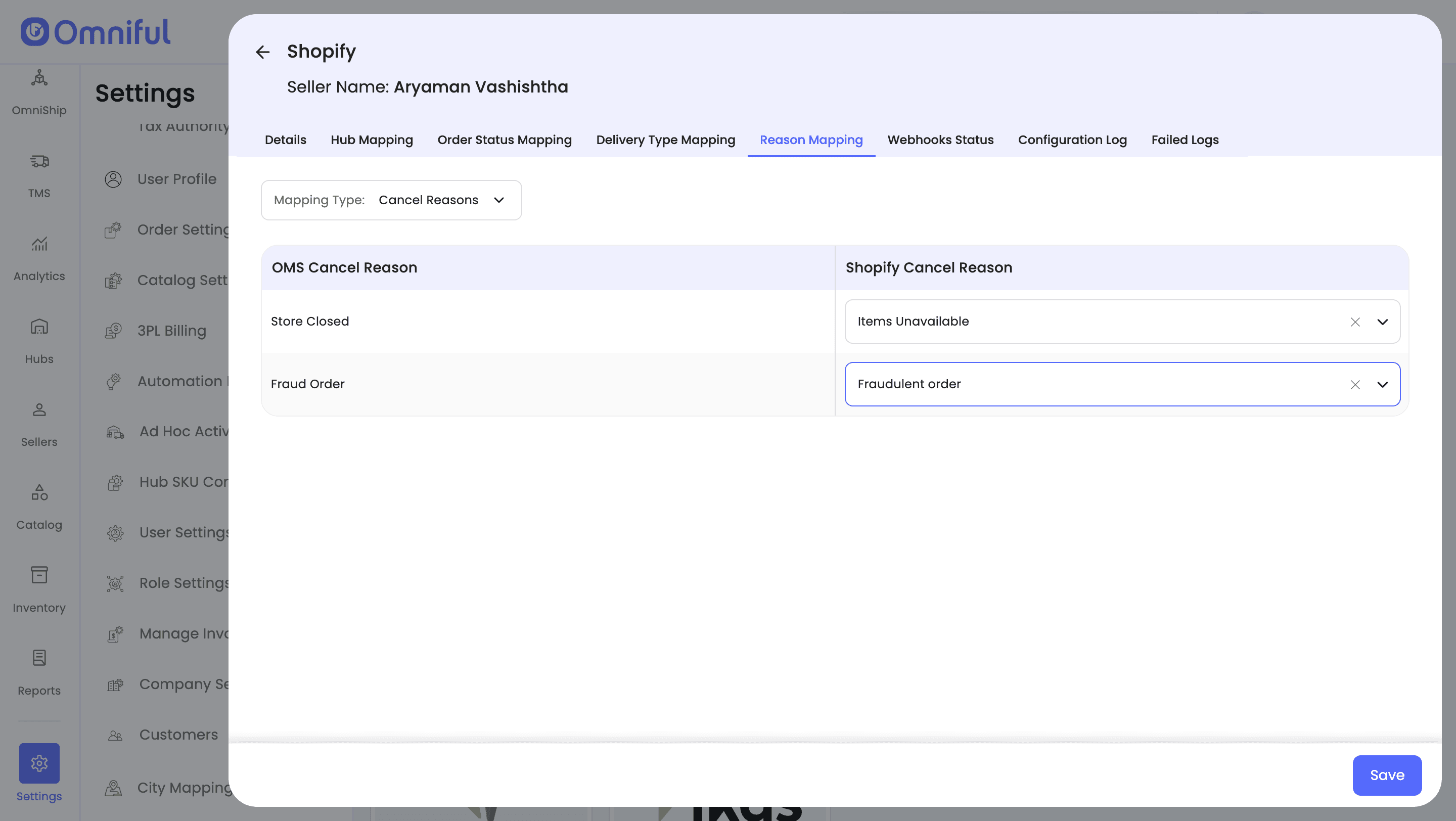
Task: Click the Save button
Action: click(1386, 774)
